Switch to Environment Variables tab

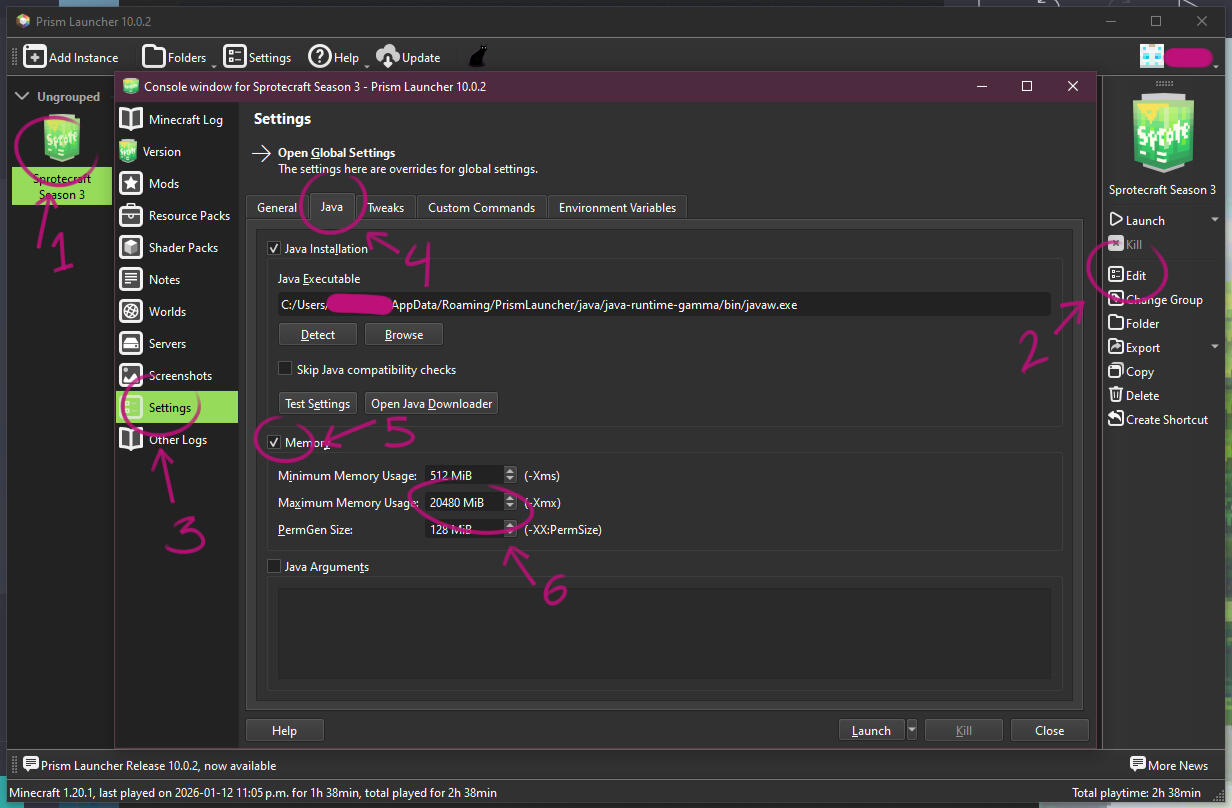coord(617,208)
